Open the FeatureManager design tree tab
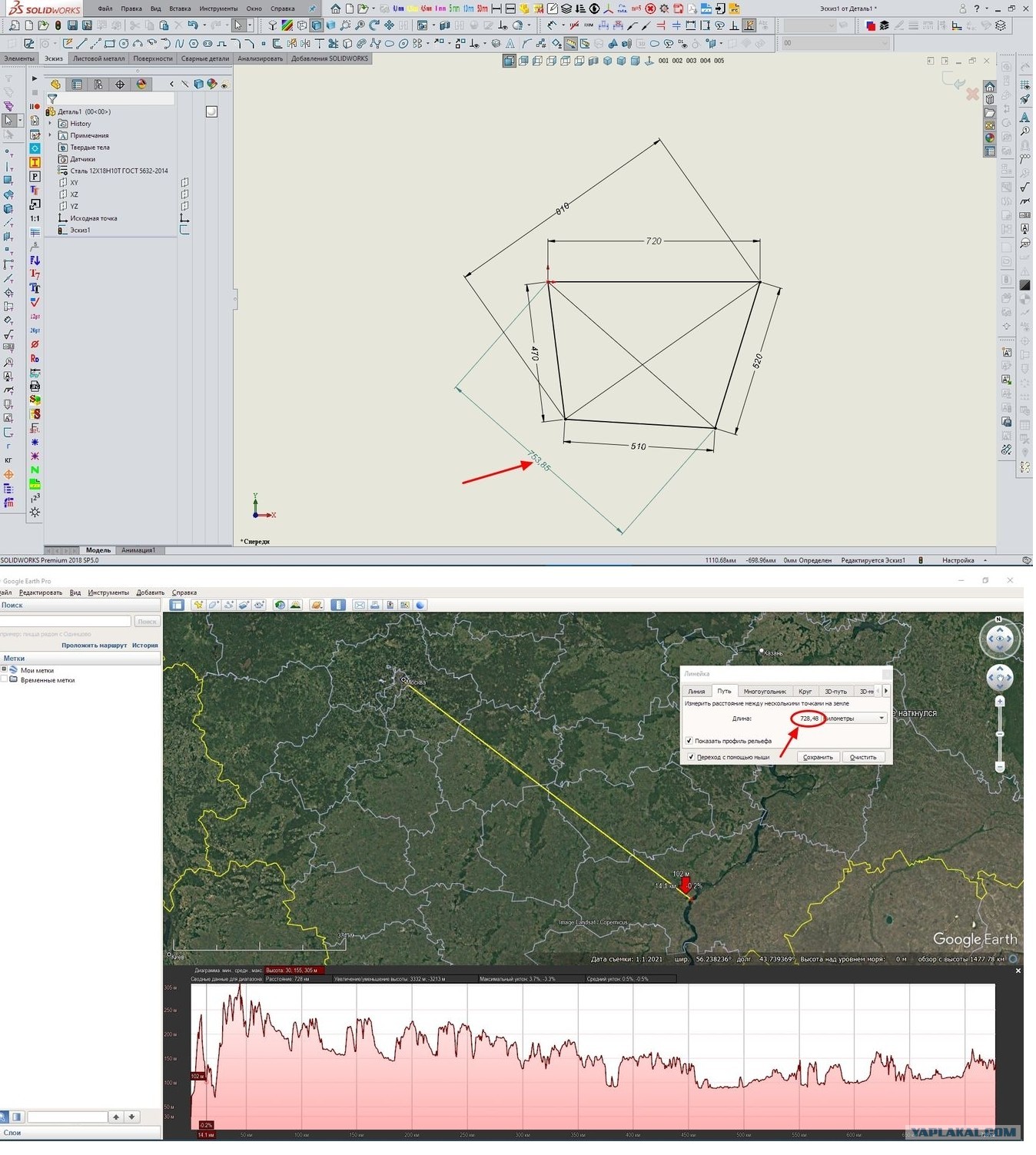 (55, 84)
